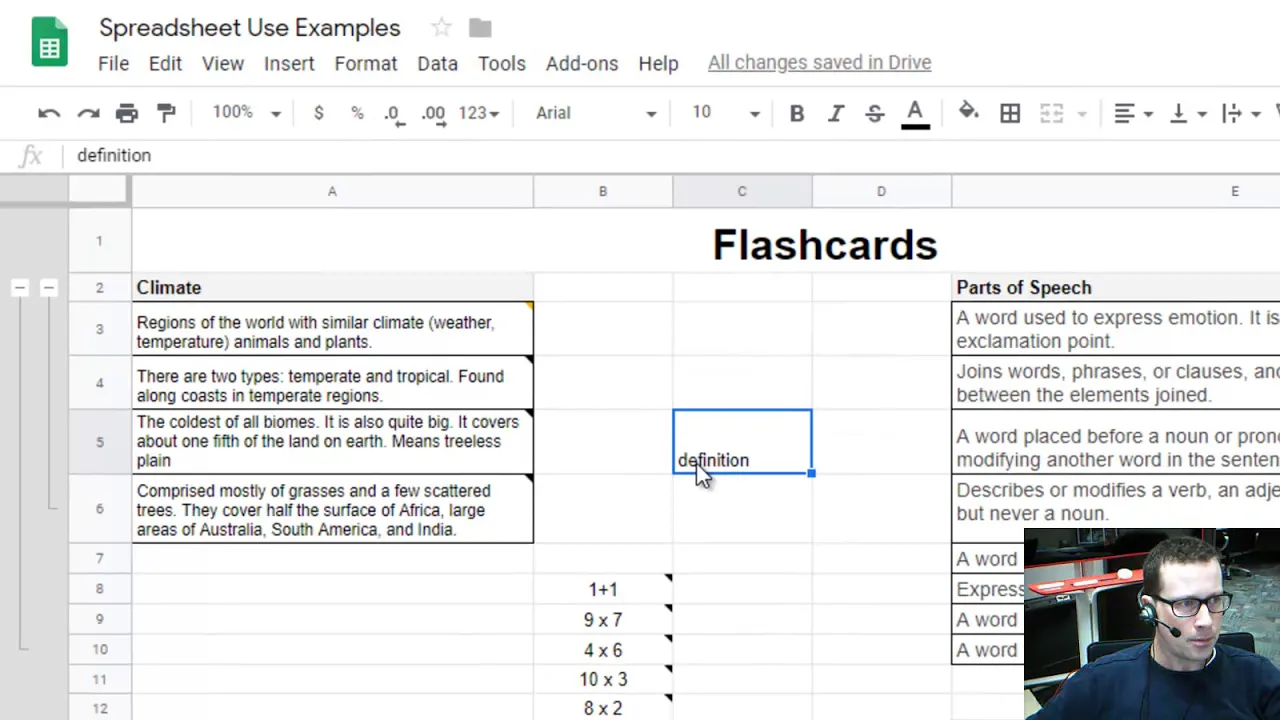This screenshot has height=720, width=1280.
Task: Select the cell containing 4 x 6
Action: pyautogui.click(x=603, y=650)
